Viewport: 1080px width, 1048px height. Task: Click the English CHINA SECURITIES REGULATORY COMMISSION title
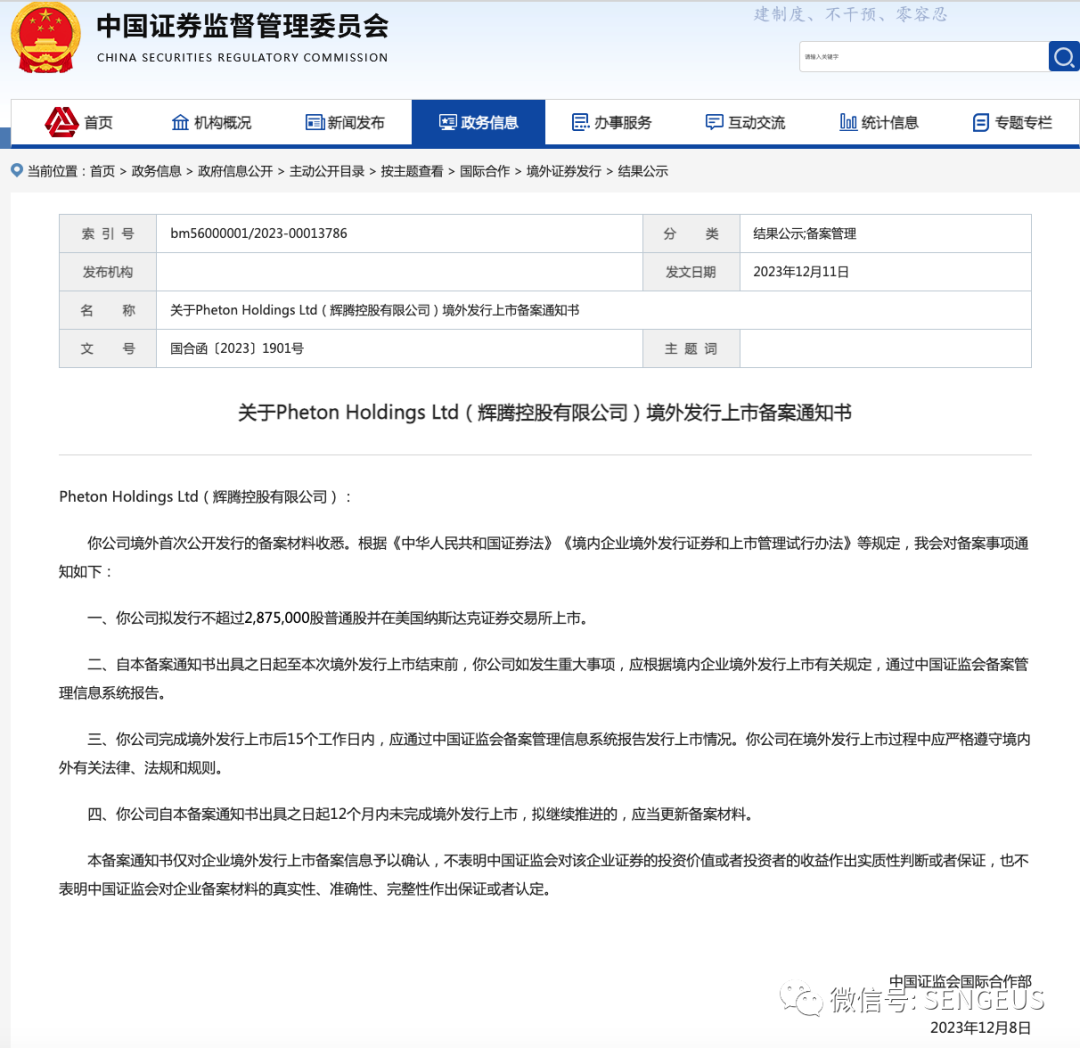click(242, 58)
